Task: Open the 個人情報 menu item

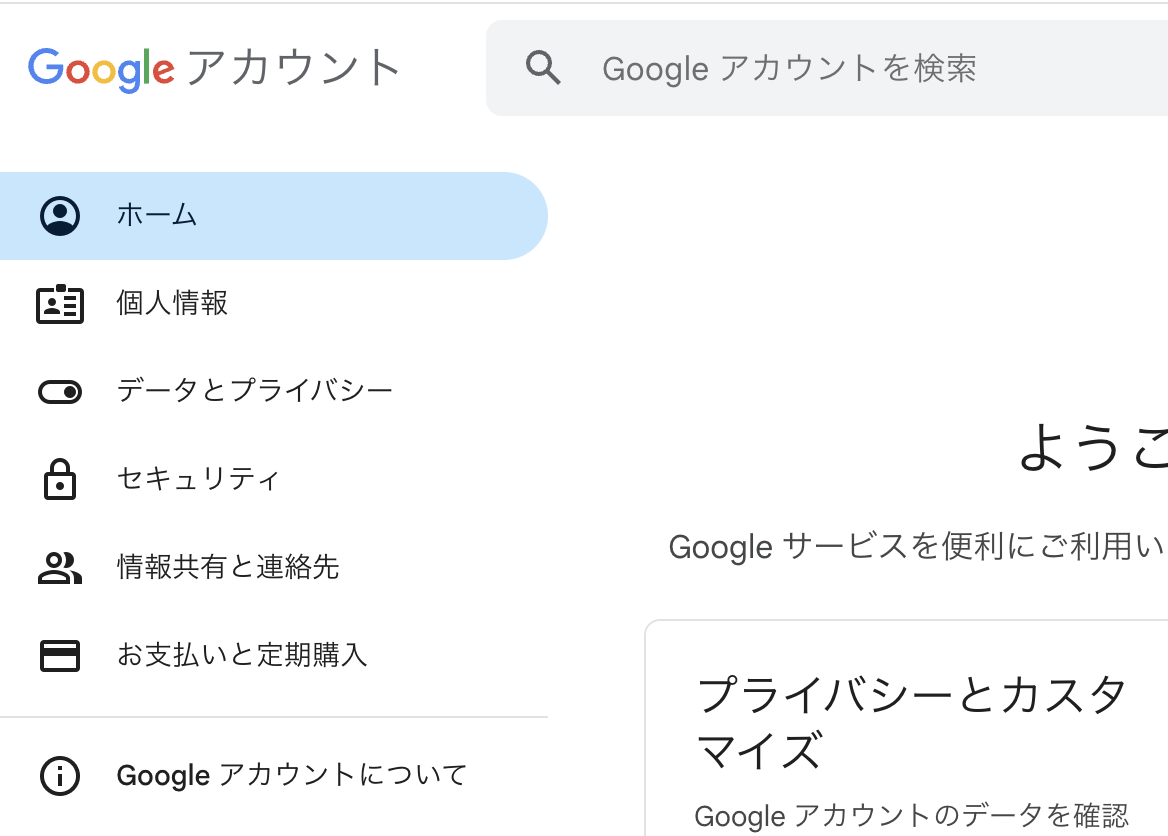Action: [x=172, y=303]
